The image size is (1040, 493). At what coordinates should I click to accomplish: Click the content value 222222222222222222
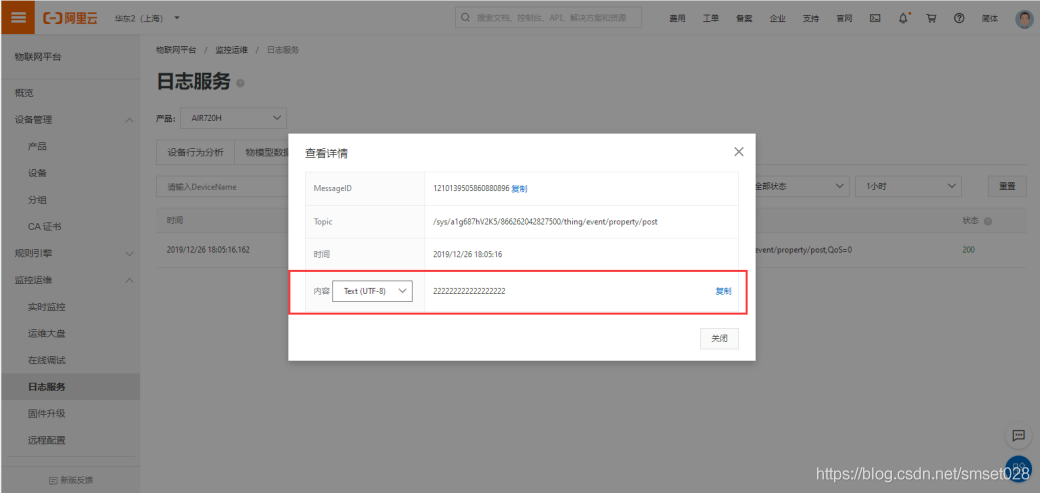[x=469, y=291]
